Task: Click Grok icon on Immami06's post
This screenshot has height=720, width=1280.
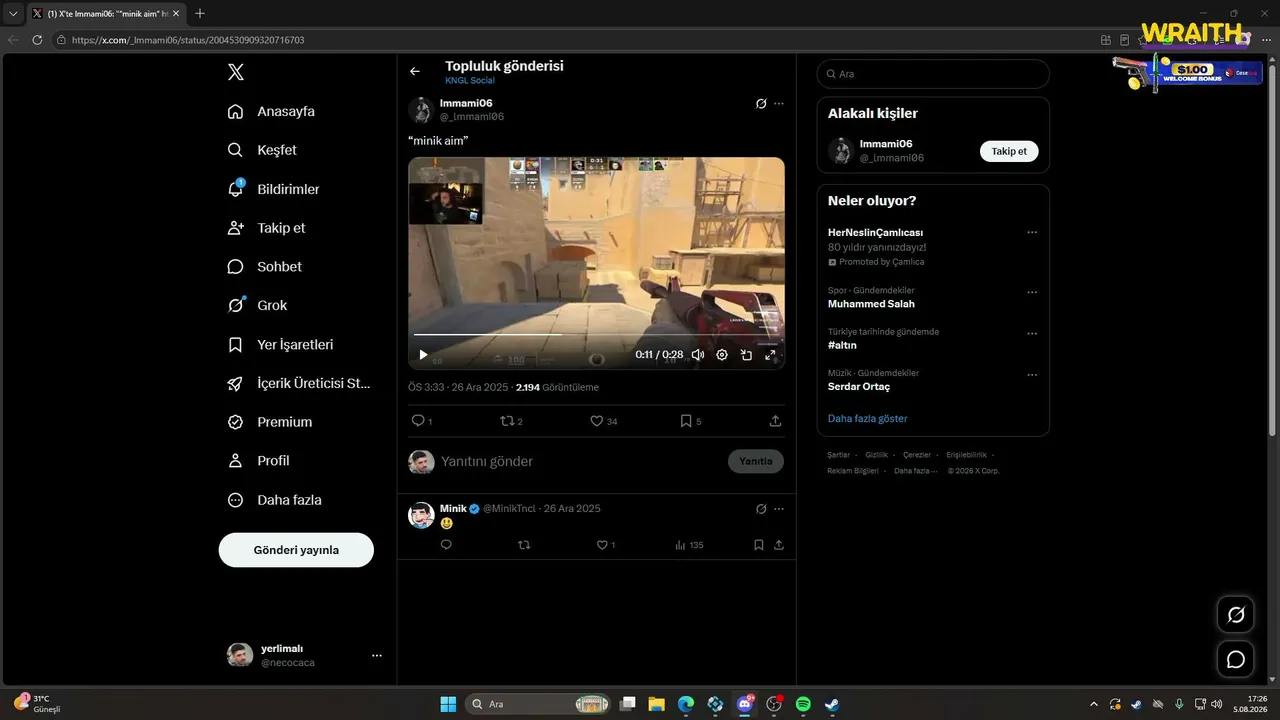Action: (761, 103)
